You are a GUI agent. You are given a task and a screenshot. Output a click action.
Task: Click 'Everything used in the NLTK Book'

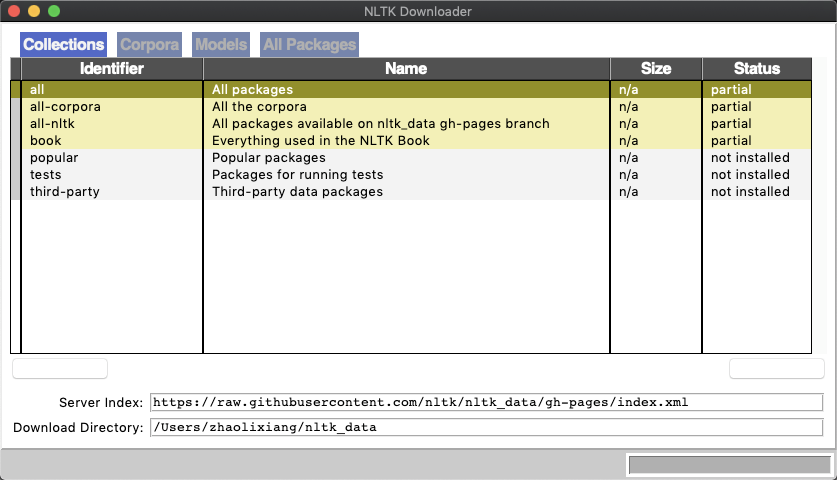[x=321, y=141]
